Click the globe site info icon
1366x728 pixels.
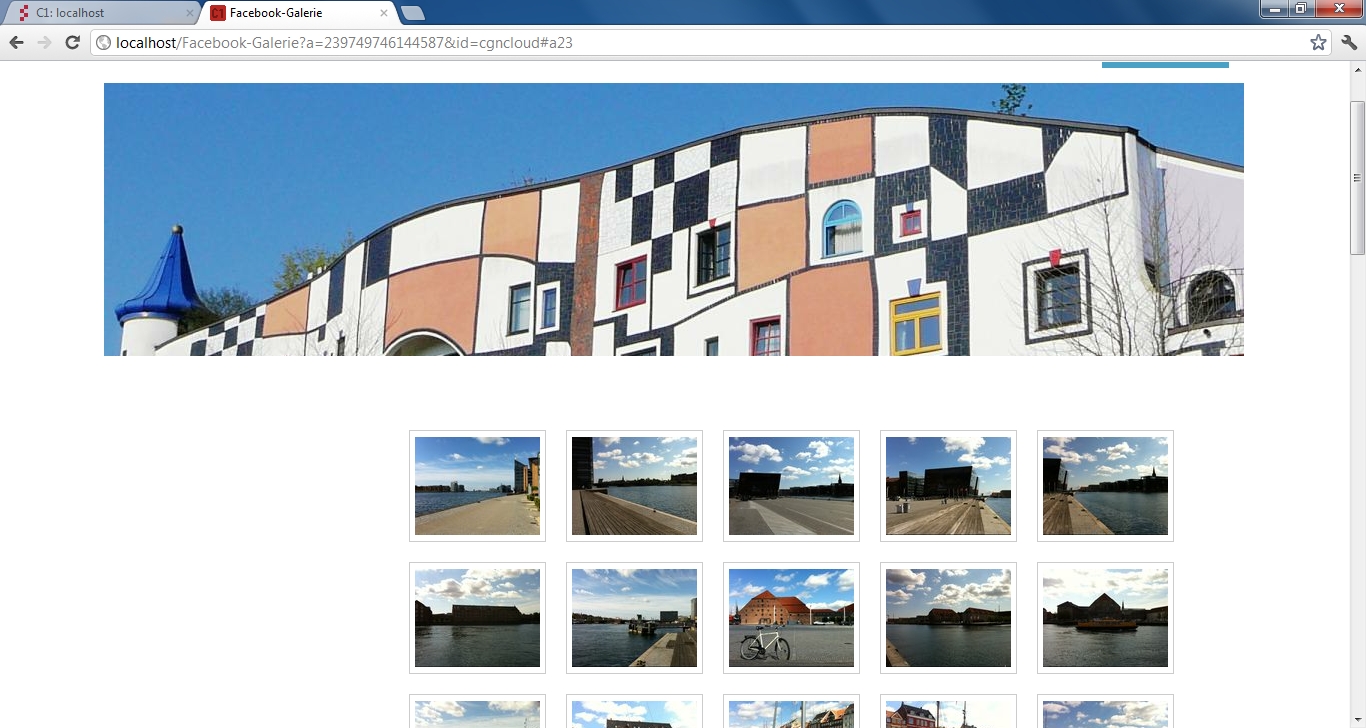point(103,43)
